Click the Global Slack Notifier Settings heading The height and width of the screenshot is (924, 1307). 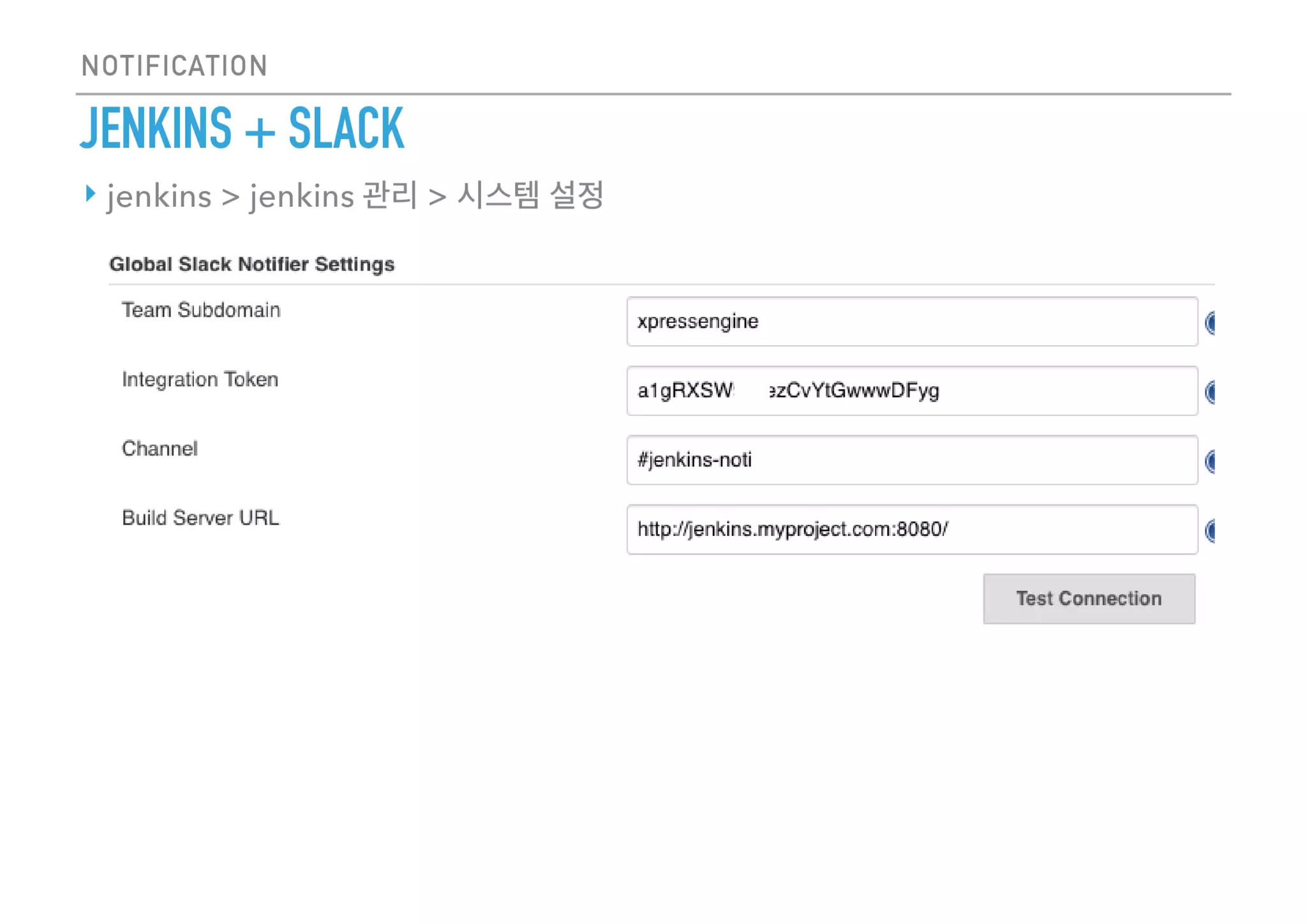tap(252, 264)
